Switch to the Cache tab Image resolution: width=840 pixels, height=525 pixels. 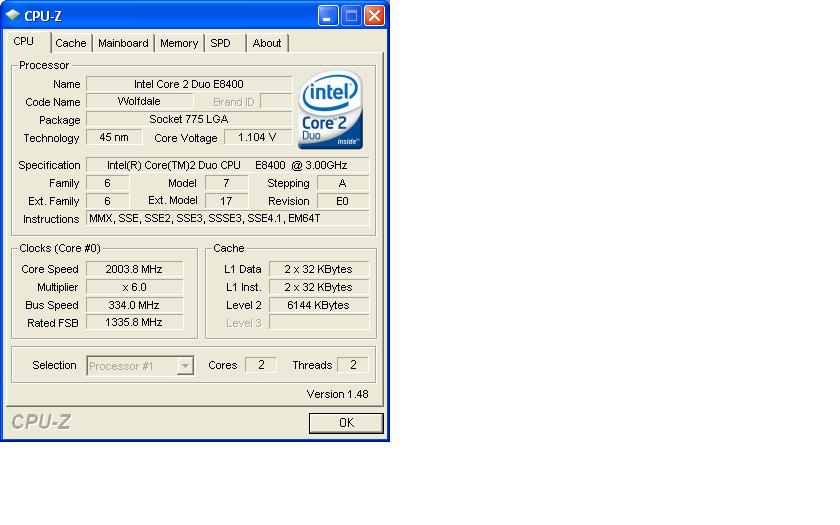71,43
